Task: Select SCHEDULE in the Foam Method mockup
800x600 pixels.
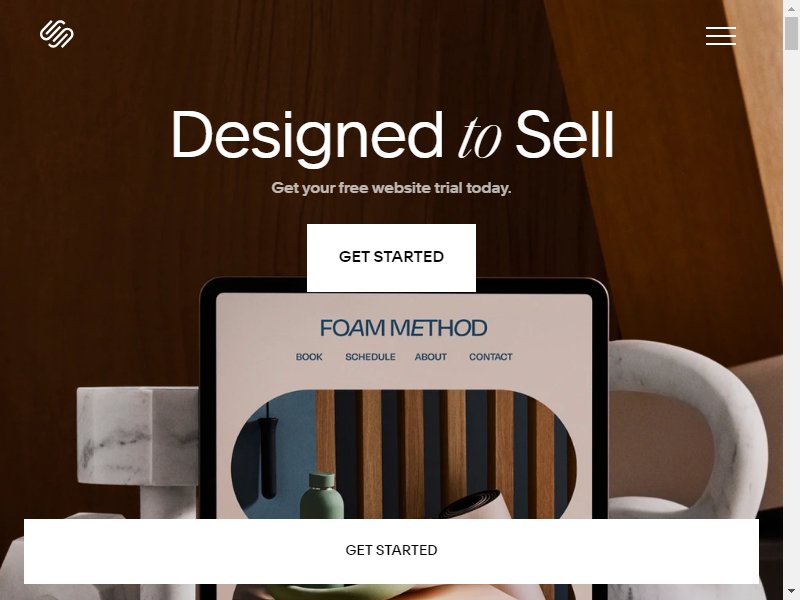Action: [370, 357]
